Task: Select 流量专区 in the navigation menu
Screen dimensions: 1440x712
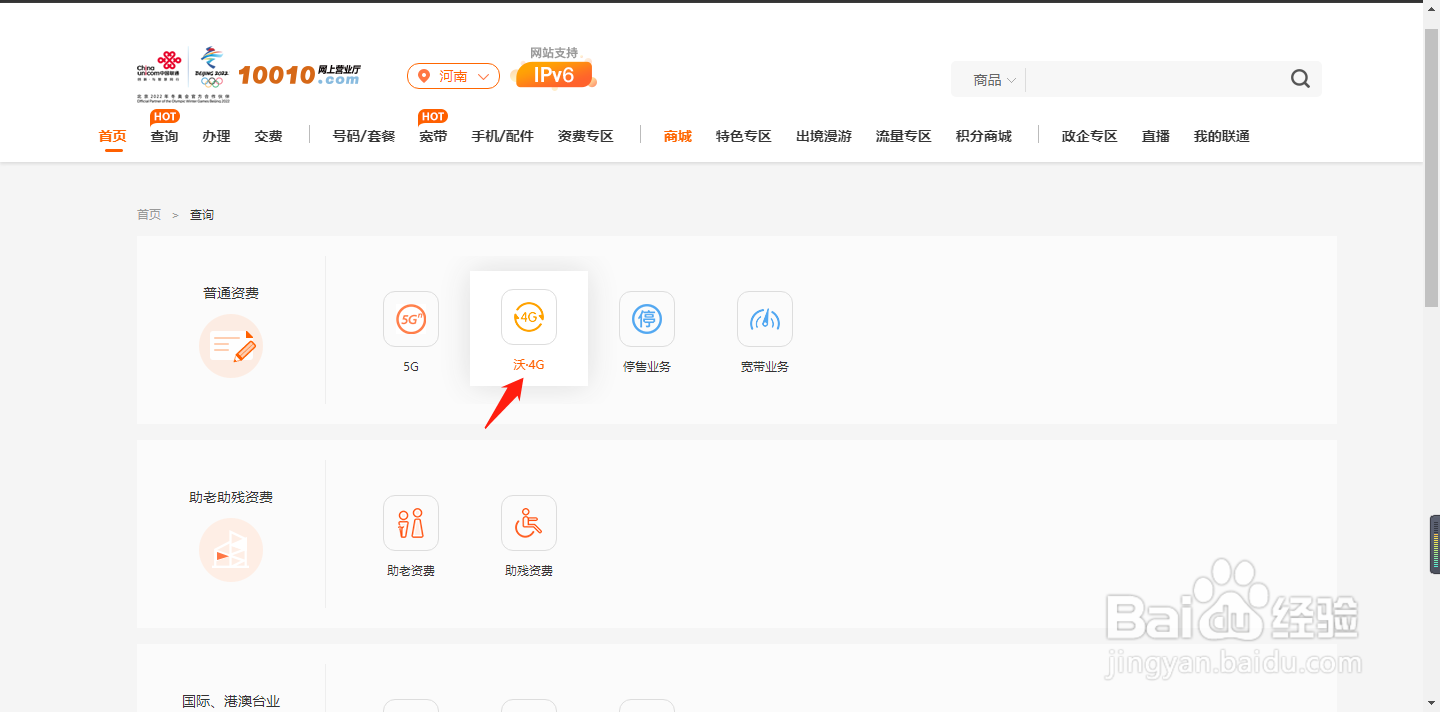Action: 902,135
